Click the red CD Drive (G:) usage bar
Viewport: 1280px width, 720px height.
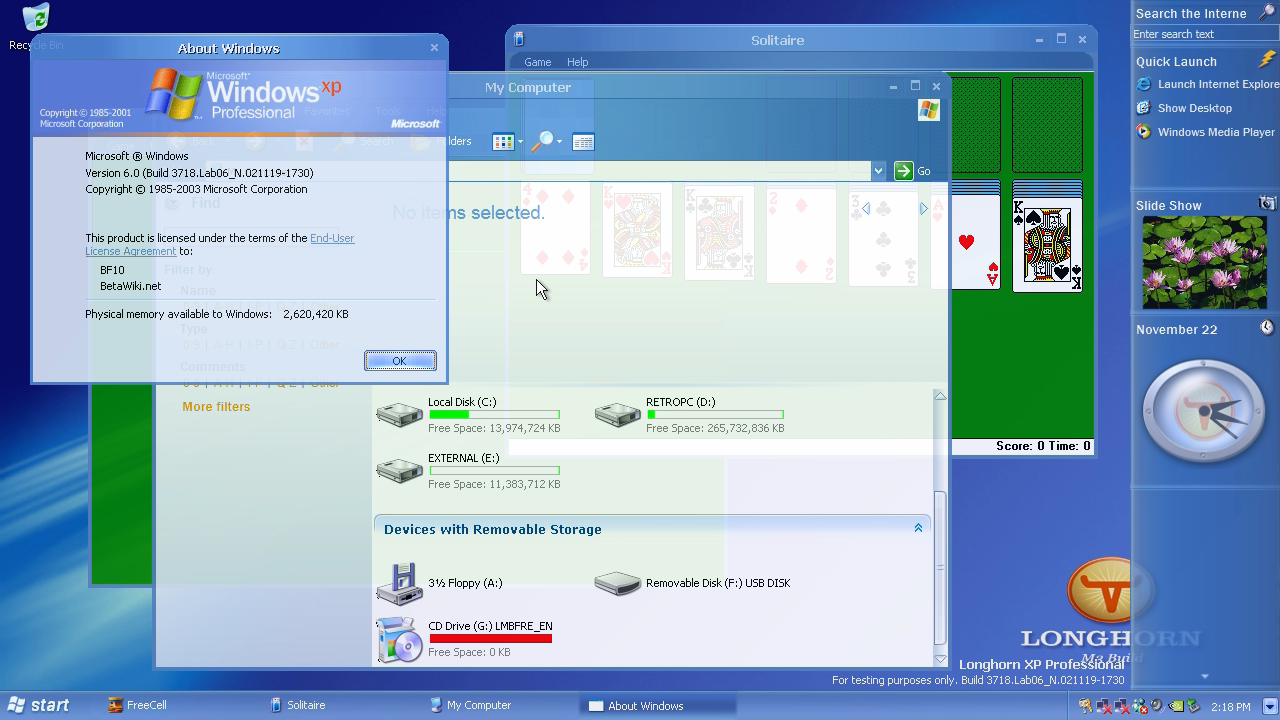point(491,638)
